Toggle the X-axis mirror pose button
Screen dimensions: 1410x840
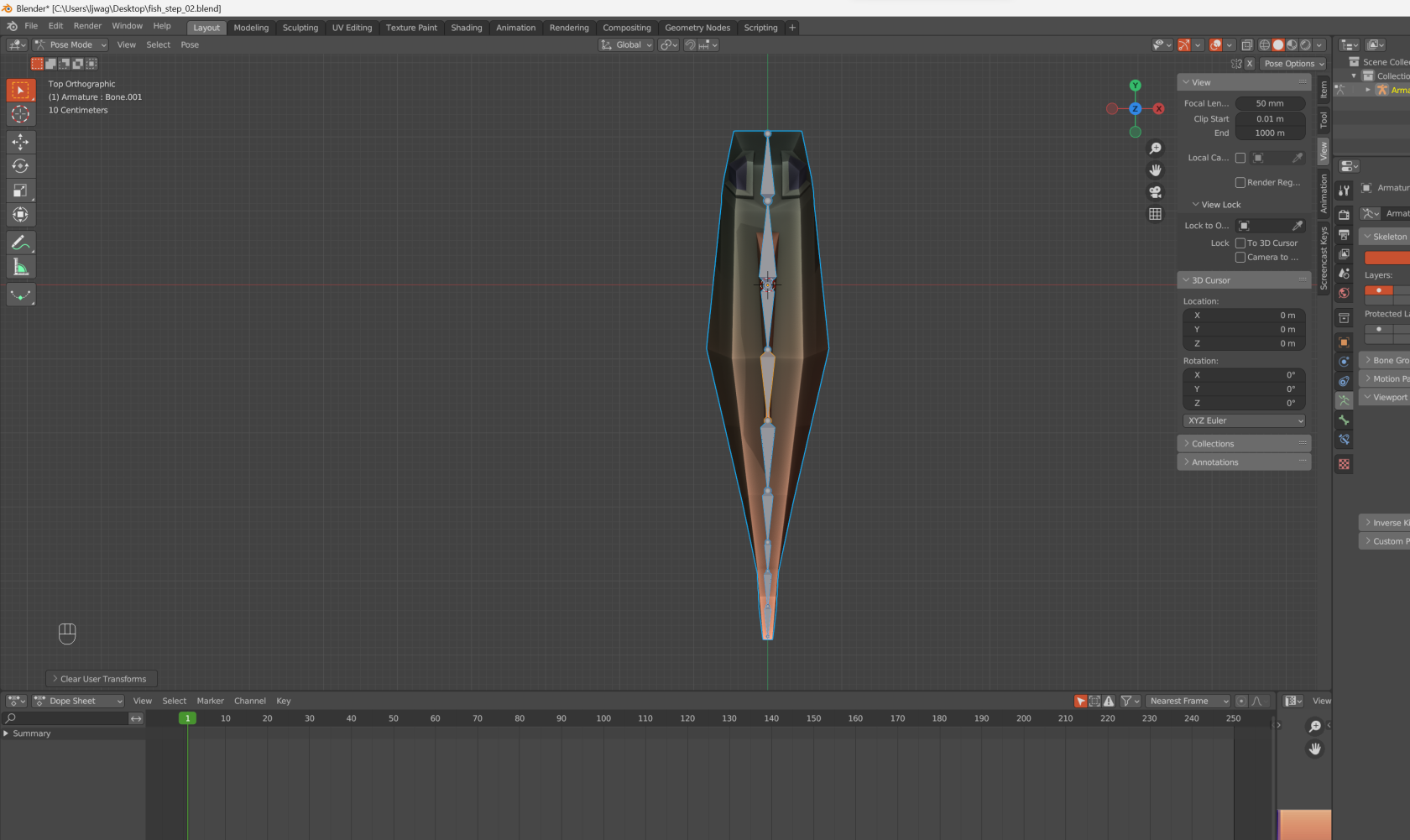point(1249,64)
